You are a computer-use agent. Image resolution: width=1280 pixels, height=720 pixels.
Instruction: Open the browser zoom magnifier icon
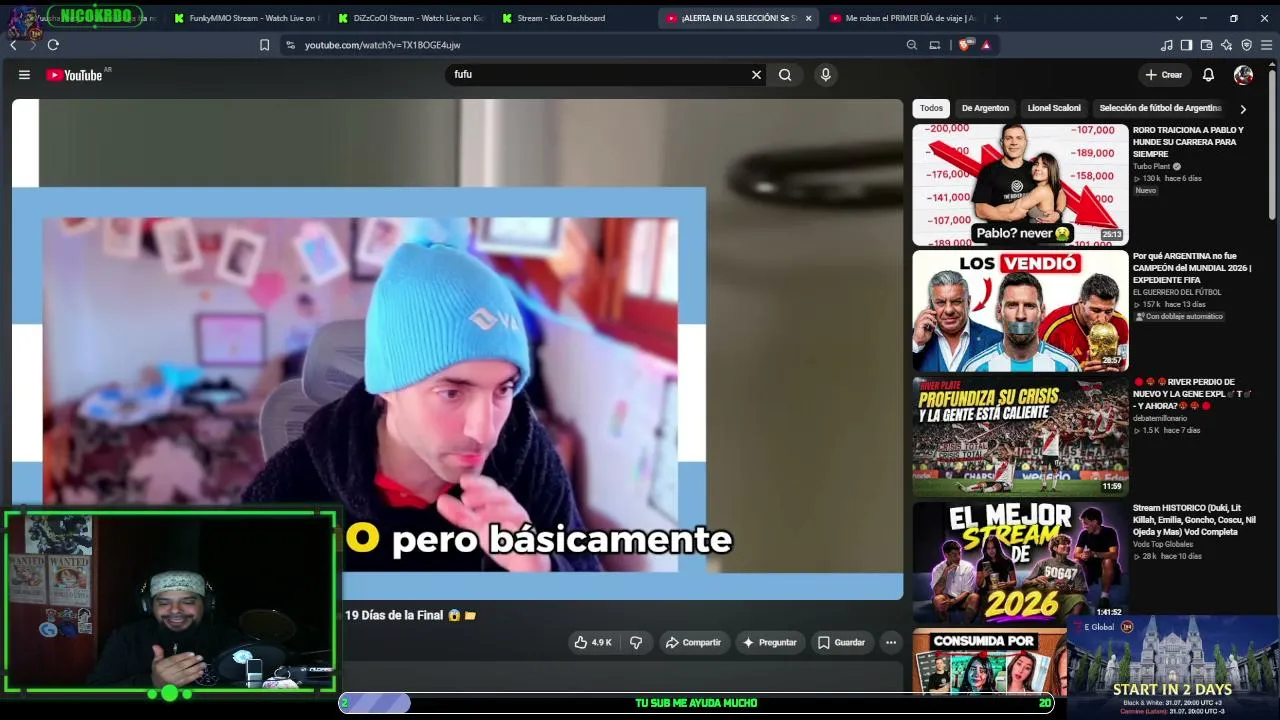[911, 45]
